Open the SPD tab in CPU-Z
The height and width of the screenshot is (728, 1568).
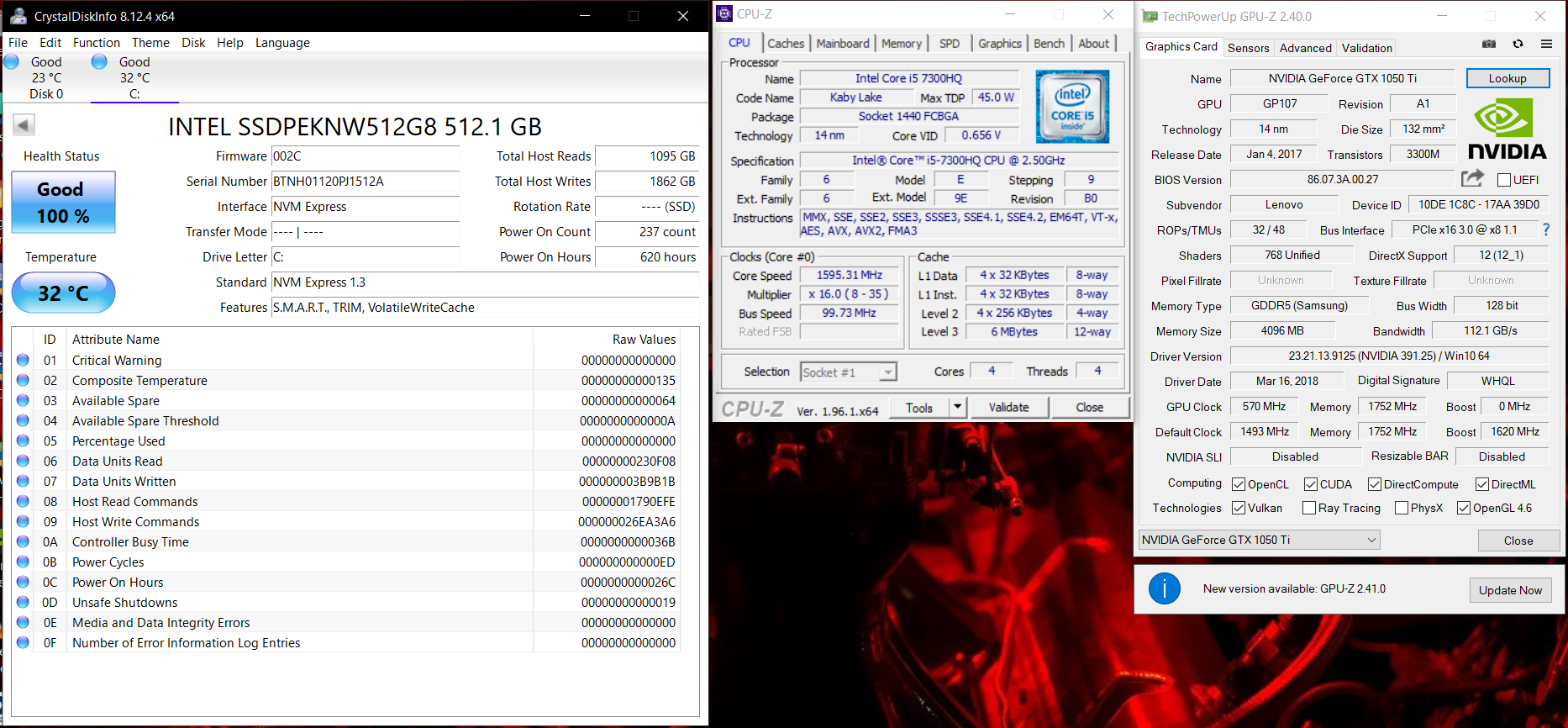[950, 43]
